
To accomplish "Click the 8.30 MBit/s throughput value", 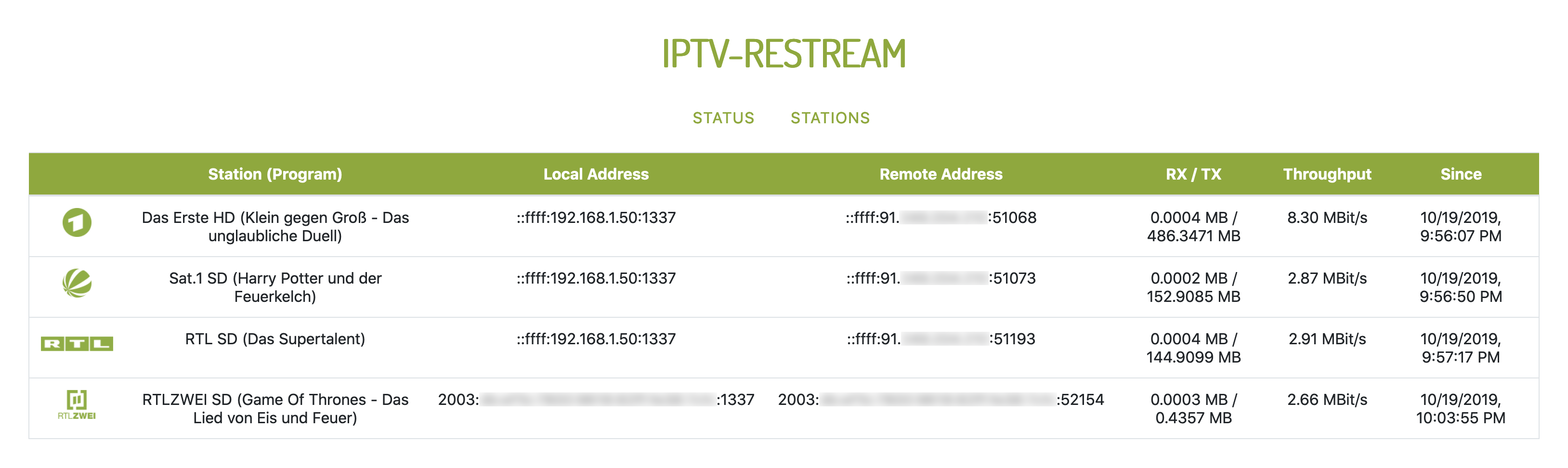I will (1327, 218).
